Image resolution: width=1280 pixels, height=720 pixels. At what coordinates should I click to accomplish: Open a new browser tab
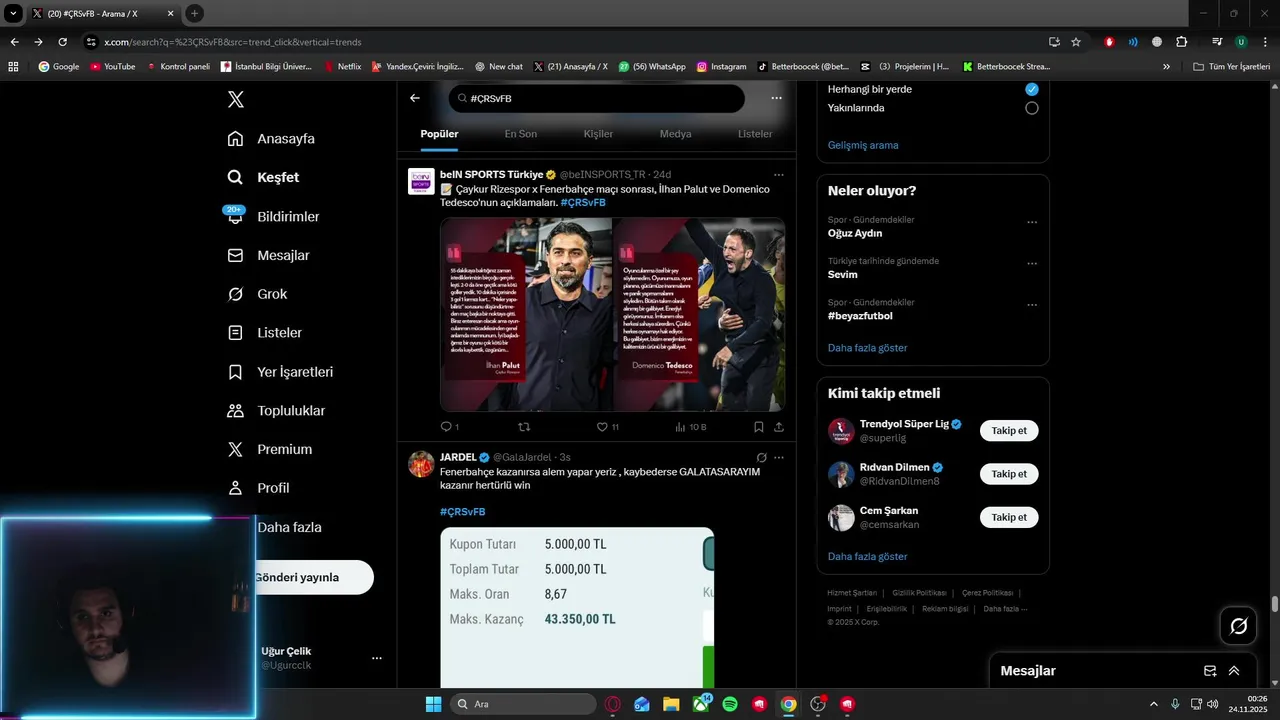pos(194,13)
